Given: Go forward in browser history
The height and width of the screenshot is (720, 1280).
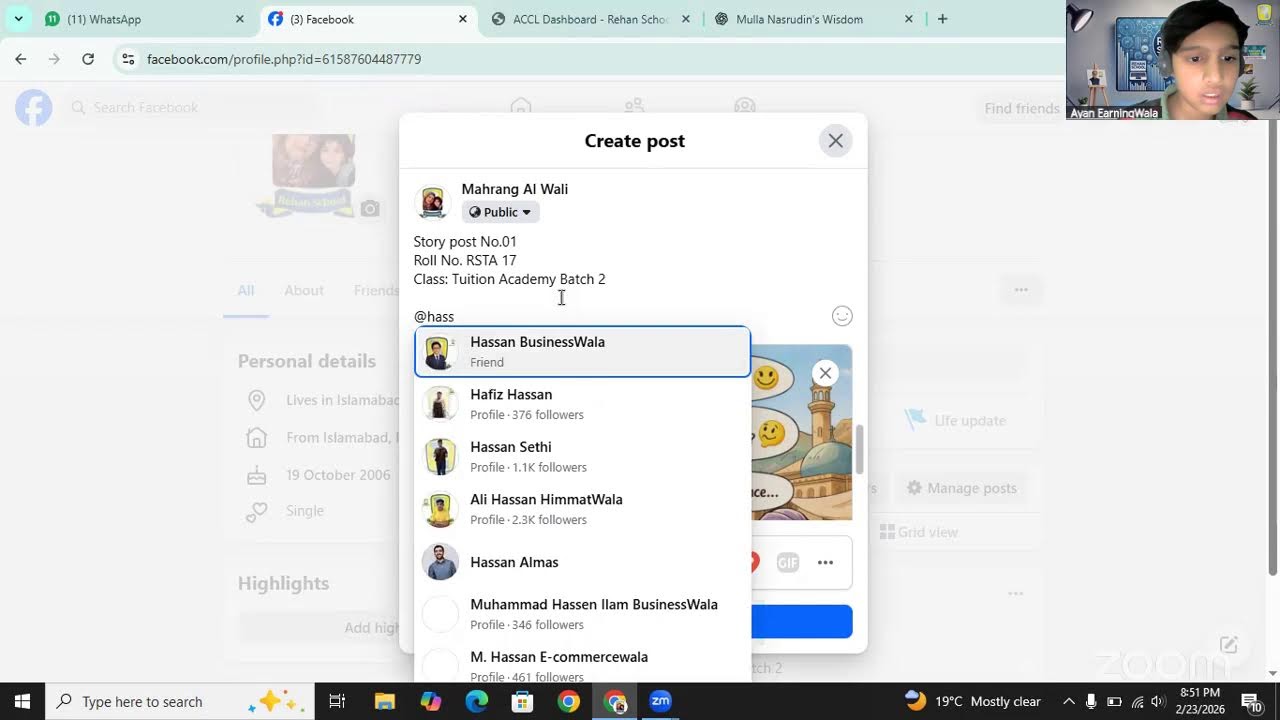Looking at the screenshot, I should pos(54,59).
